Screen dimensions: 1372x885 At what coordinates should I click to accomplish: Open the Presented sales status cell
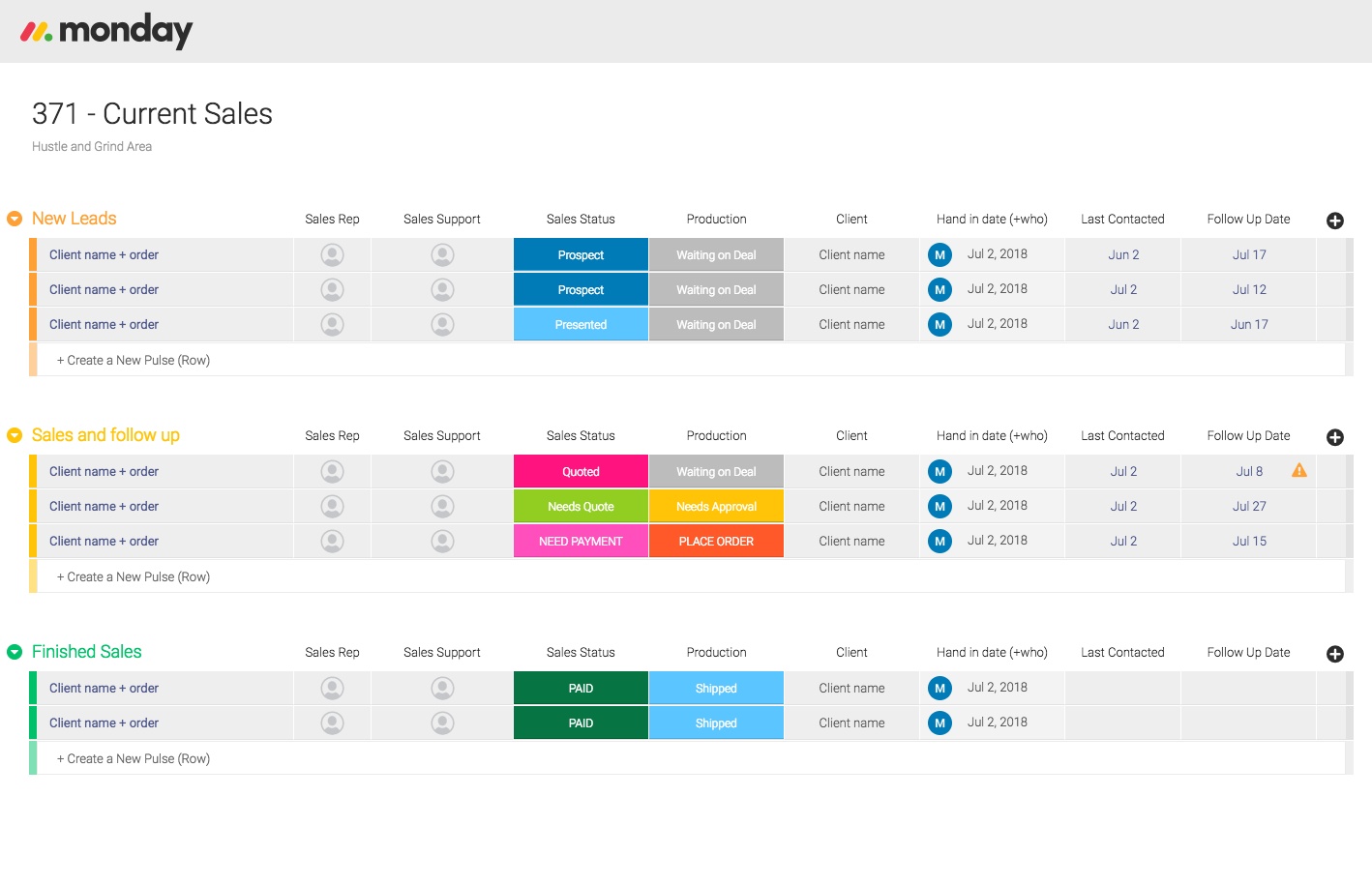click(581, 325)
